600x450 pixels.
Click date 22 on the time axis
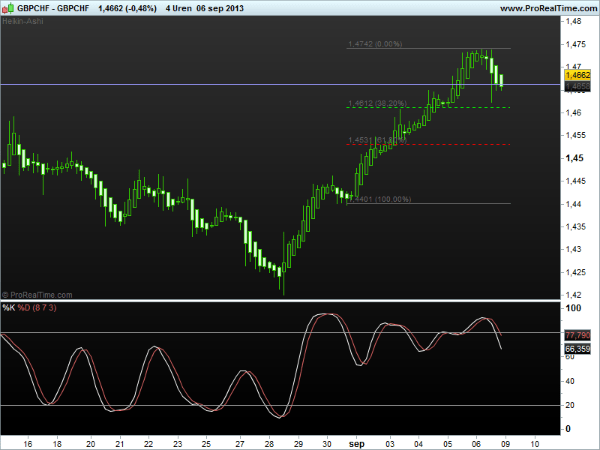pyautogui.click(x=148, y=444)
